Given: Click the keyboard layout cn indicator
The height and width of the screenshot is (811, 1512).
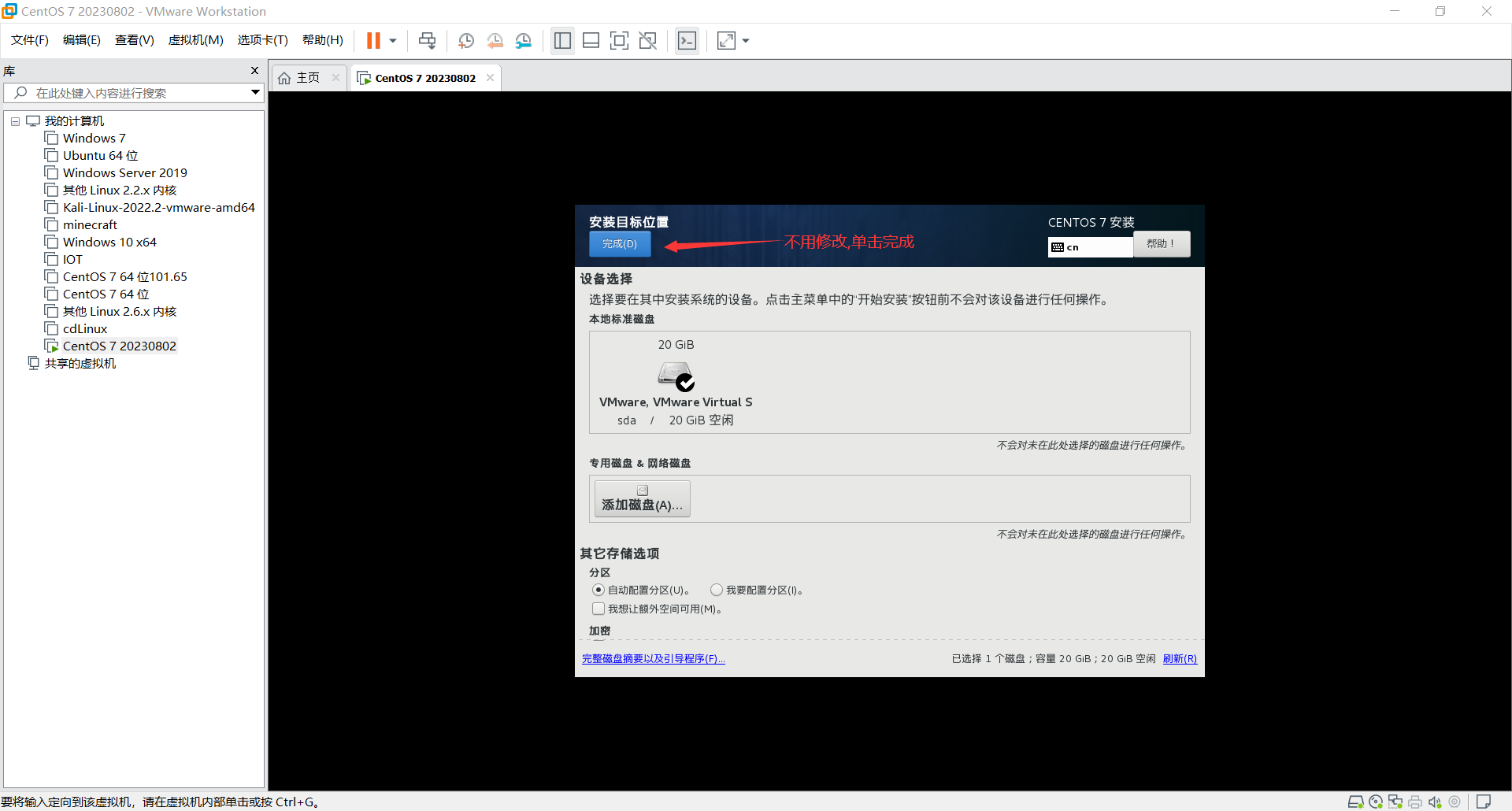Looking at the screenshot, I should 1090,247.
